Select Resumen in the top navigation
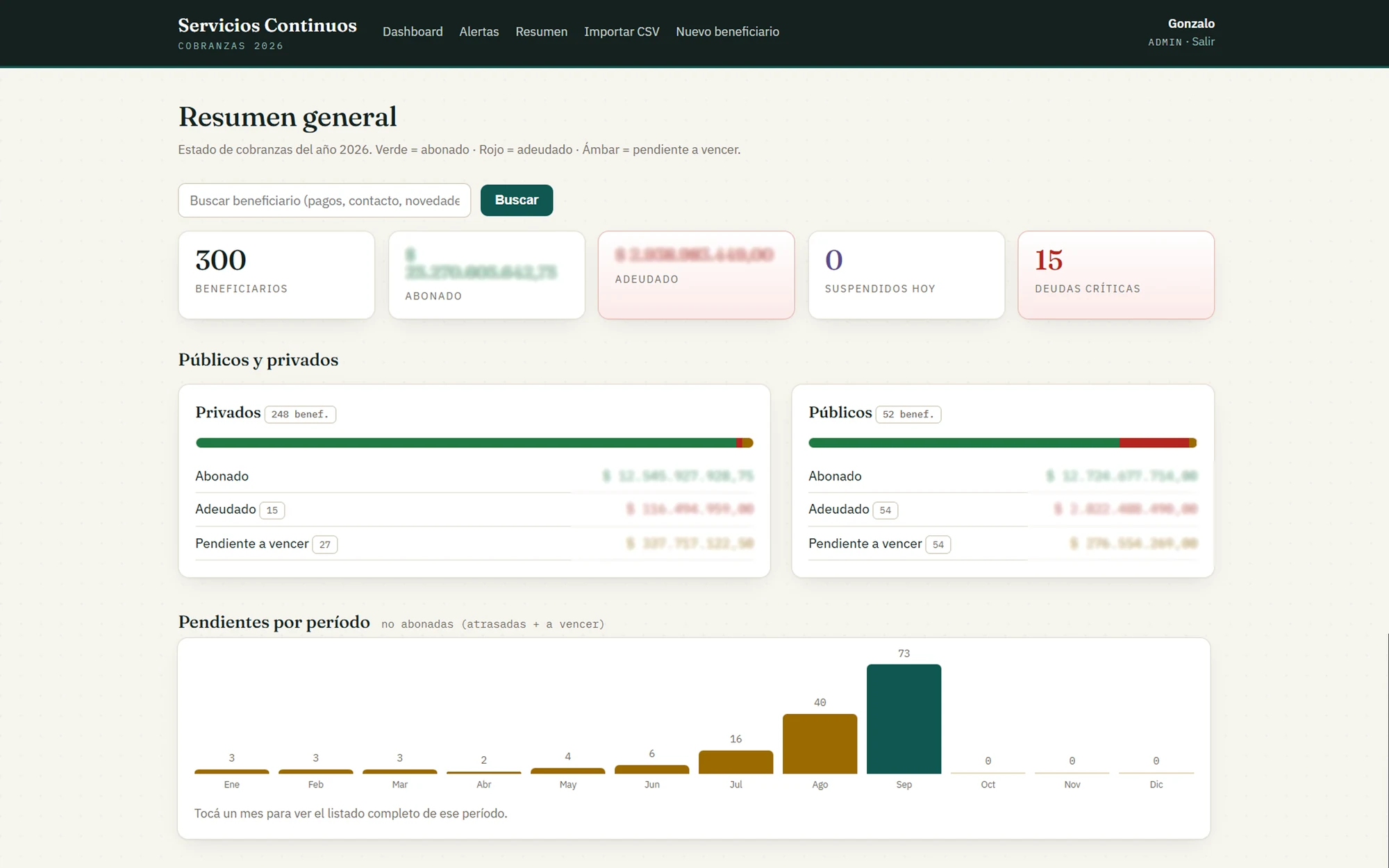This screenshot has width=1389, height=868. [x=541, y=32]
